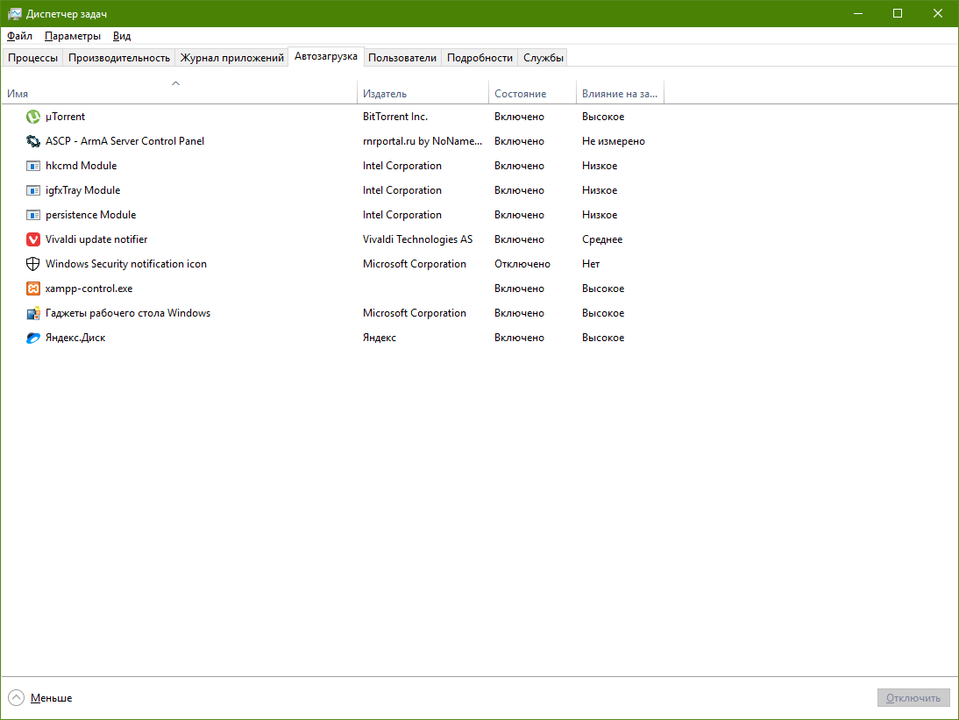Open the Файл menu
This screenshot has width=959, height=720.
tap(20, 36)
